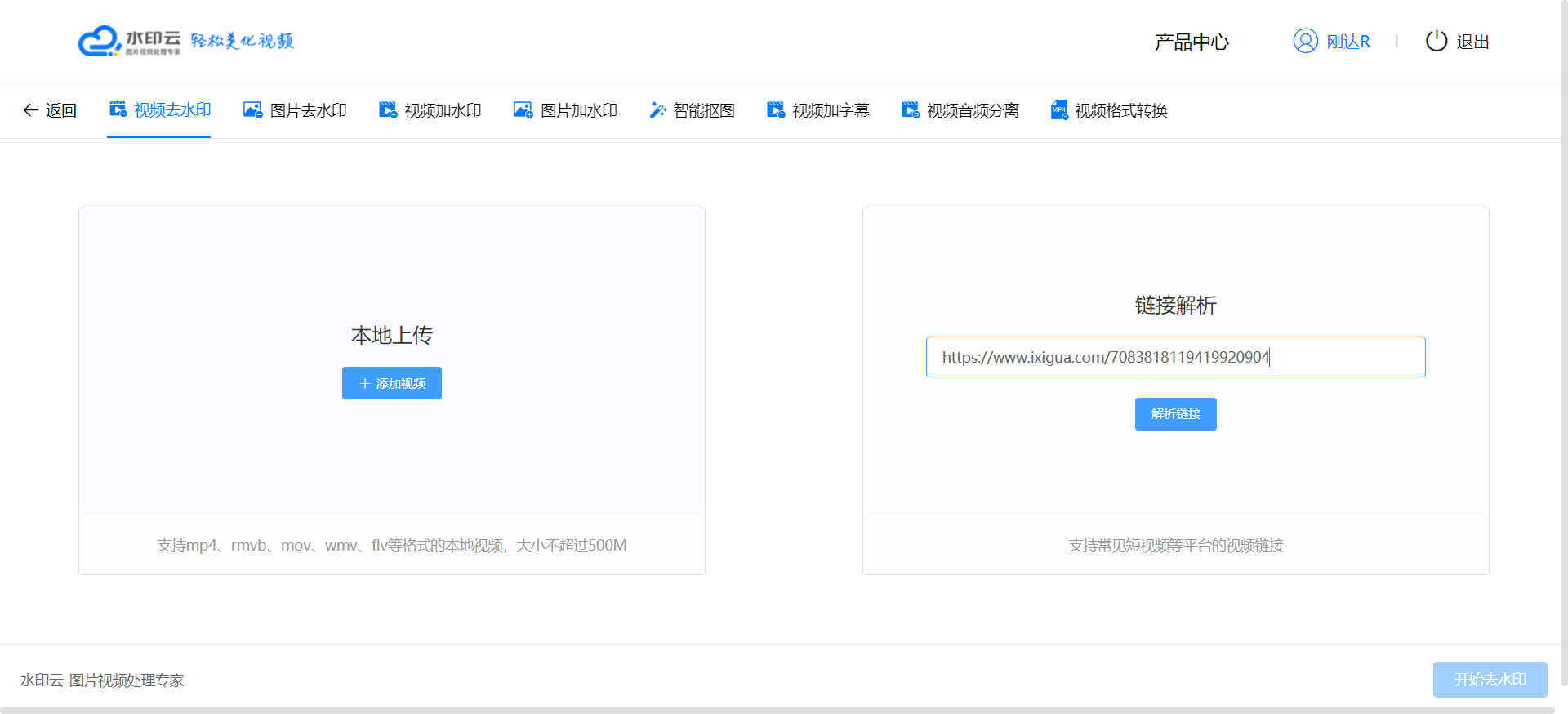Open 产品中心 menu
This screenshot has width=1568, height=714.
click(1192, 42)
